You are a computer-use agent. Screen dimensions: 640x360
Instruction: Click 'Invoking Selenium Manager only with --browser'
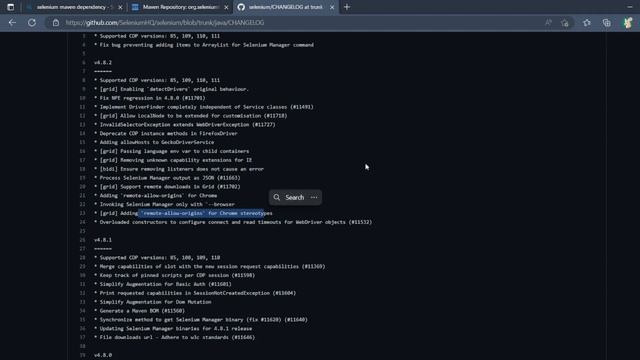(164, 204)
